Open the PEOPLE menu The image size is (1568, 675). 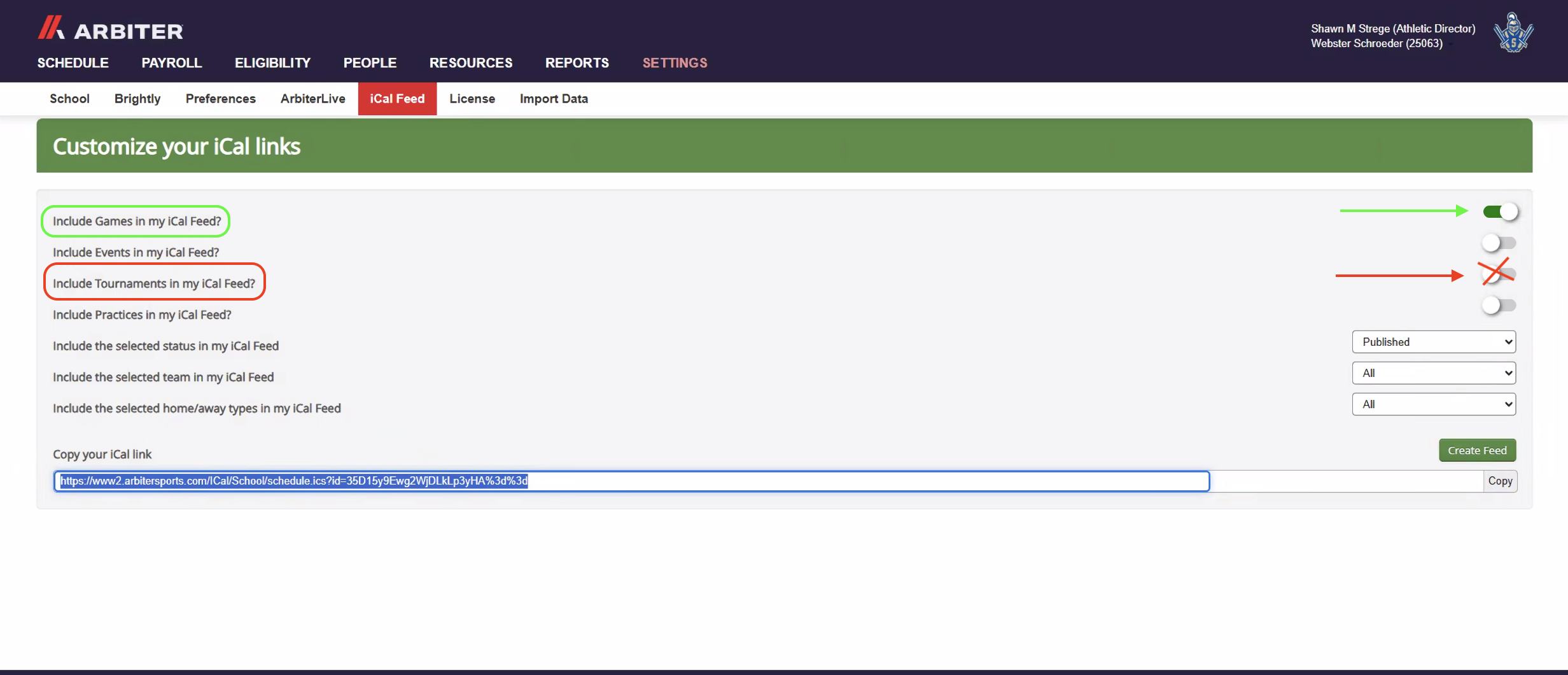click(x=370, y=63)
